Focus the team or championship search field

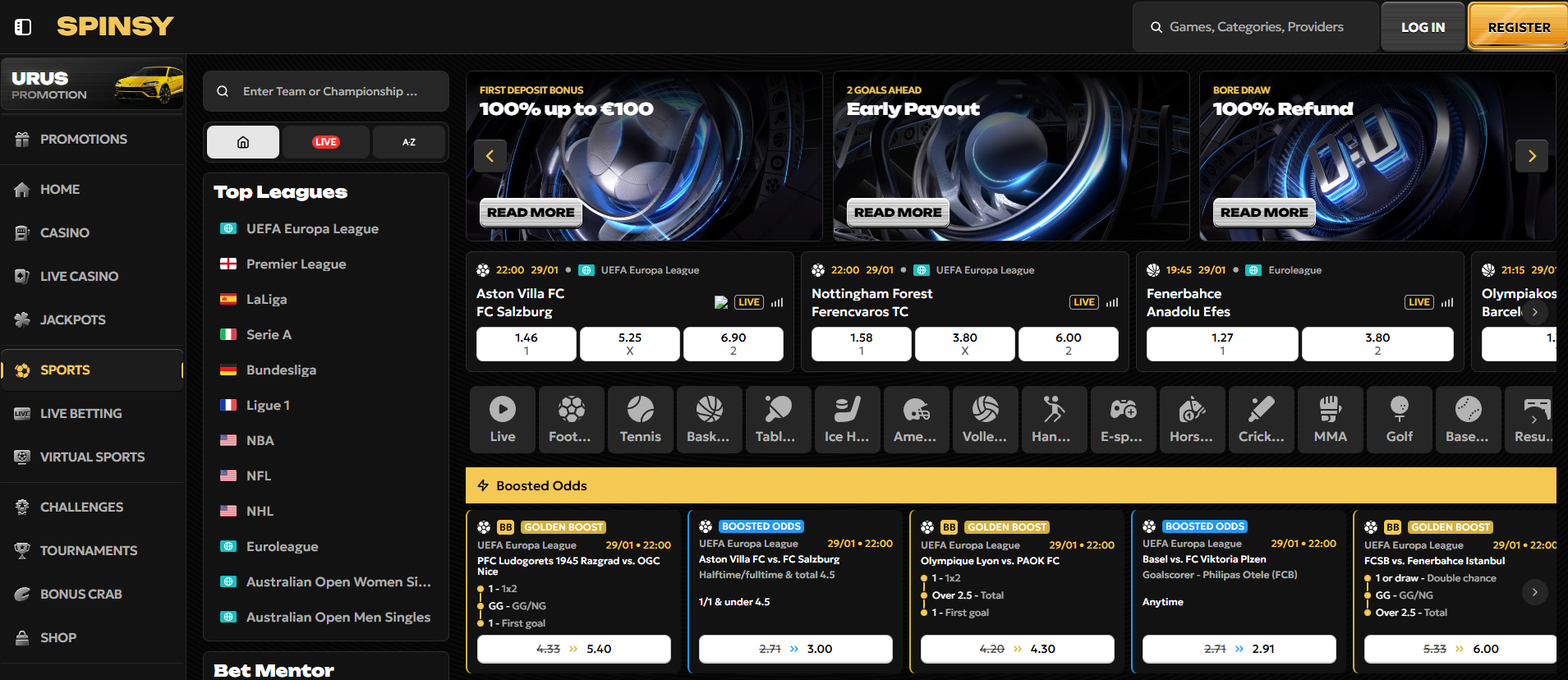tap(326, 91)
